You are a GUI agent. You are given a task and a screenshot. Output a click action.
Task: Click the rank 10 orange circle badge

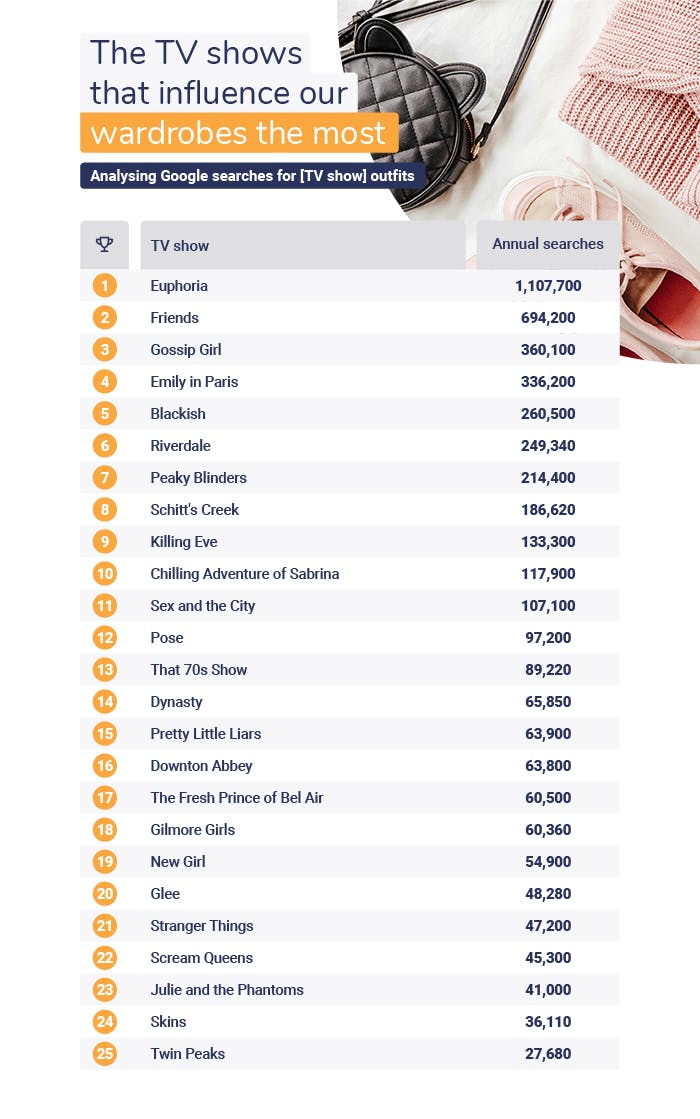(105, 574)
